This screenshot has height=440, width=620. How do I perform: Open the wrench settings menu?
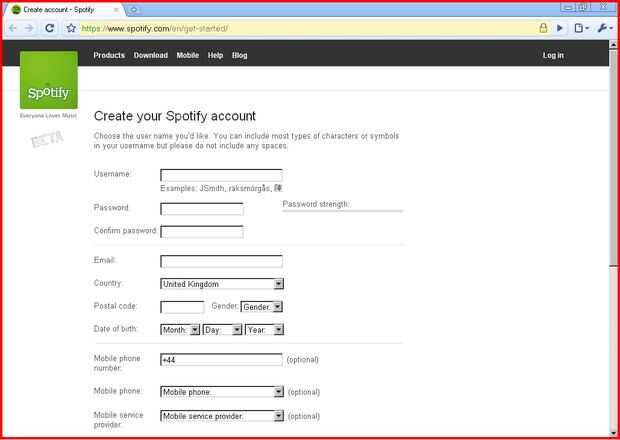[x=605, y=28]
